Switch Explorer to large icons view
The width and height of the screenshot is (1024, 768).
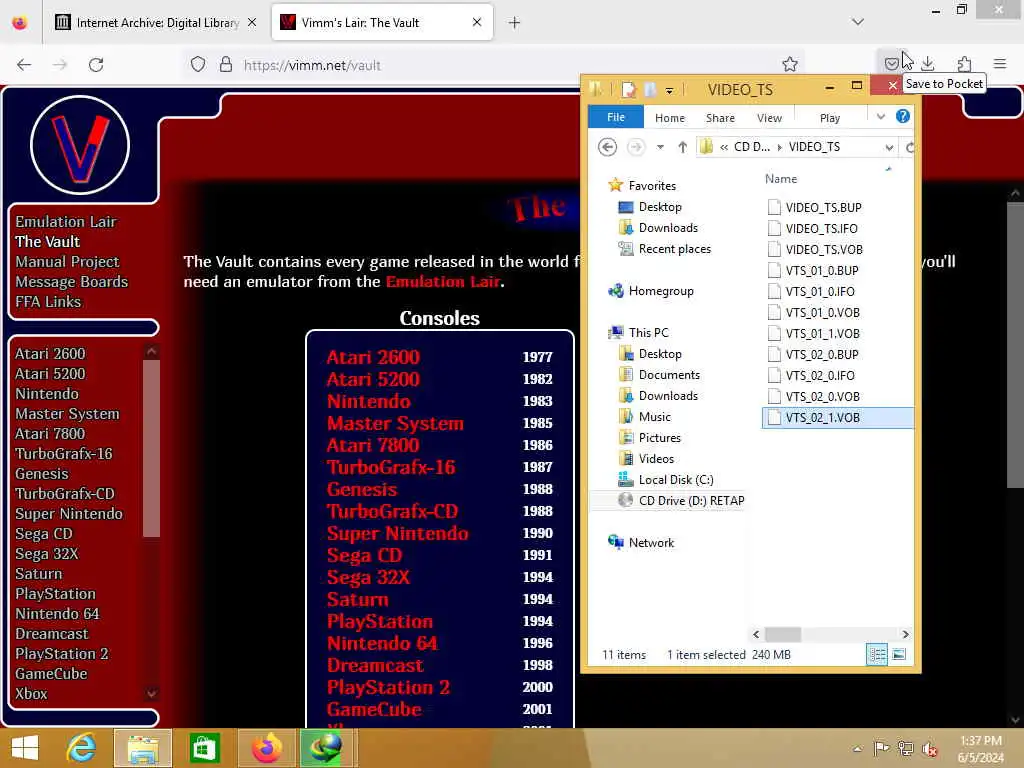(x=899, y=654)
